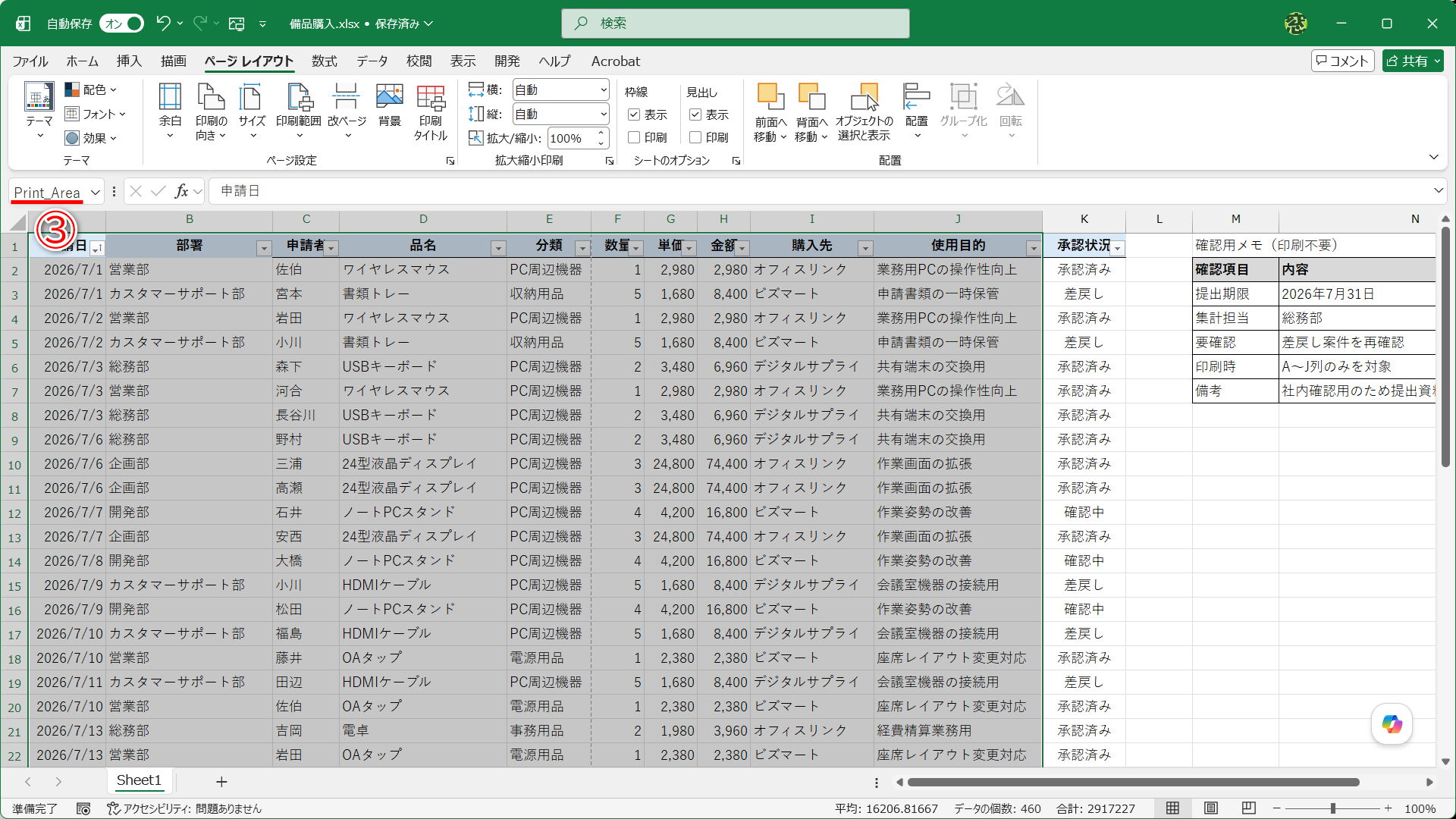
Task: Expand the Name Box dropdown arrow
Action: [96, 192]
